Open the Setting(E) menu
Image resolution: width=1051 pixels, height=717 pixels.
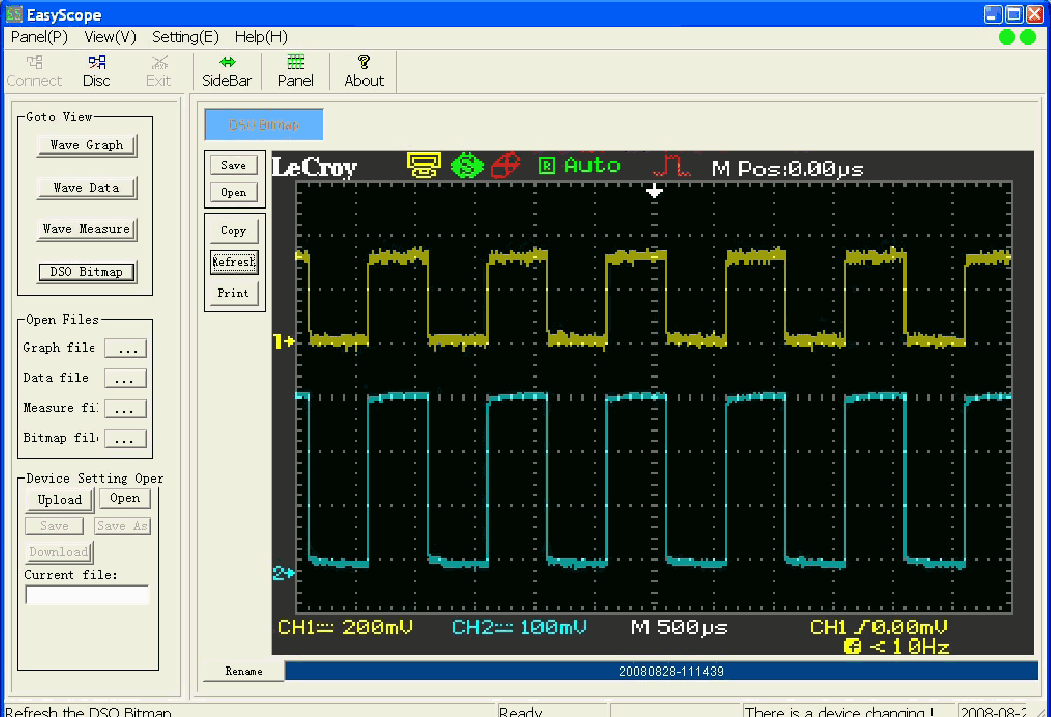[x=185, y=37]
